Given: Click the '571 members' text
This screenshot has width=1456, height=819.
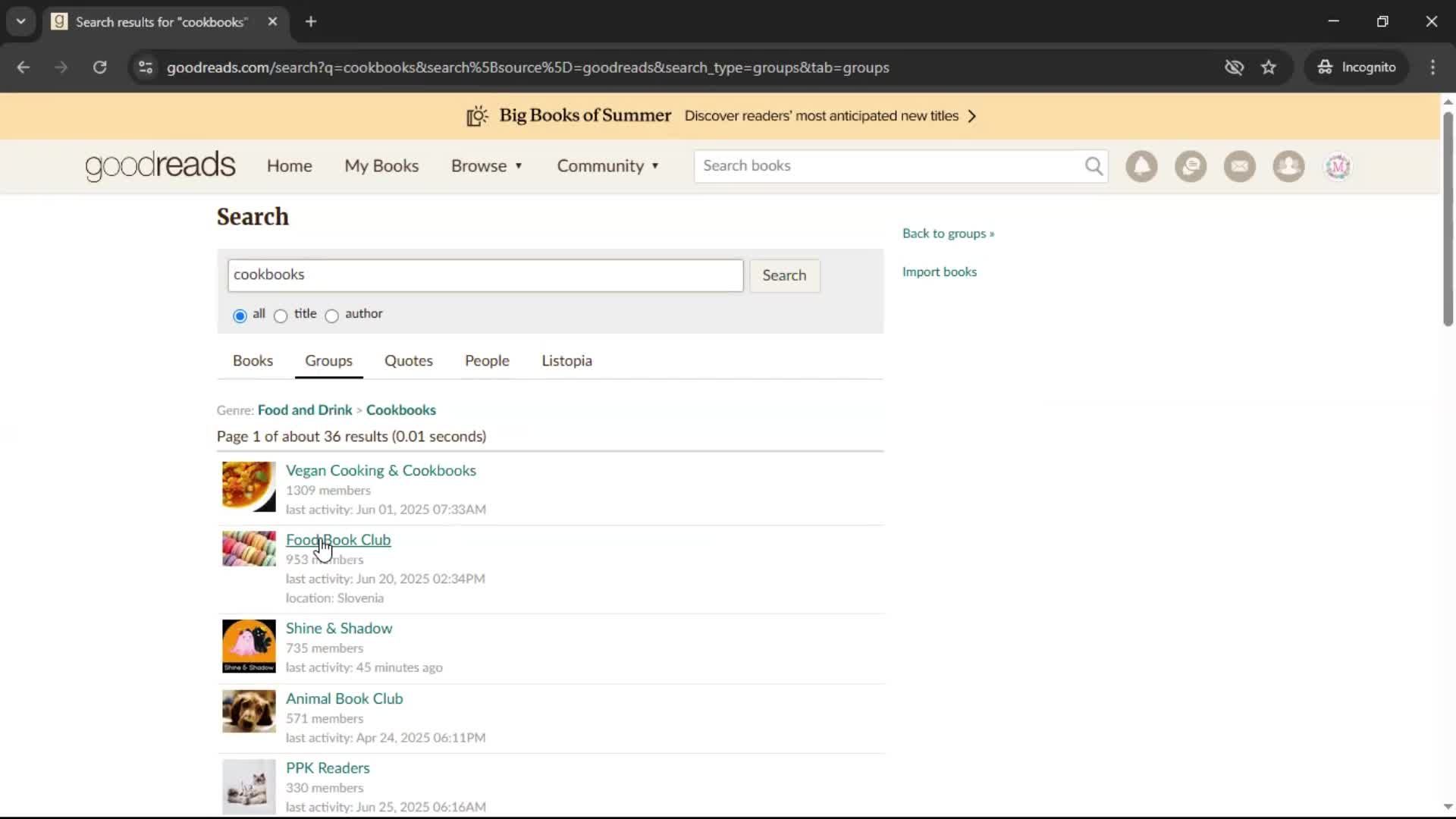Looking at the screenshot, I should pyautogui.click(x=325, y=719).
